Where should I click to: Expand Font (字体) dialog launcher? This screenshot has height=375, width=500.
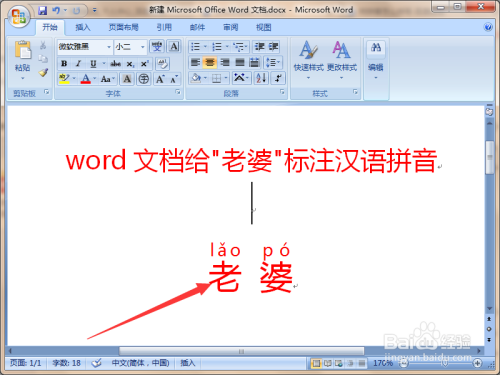pos(178,92)
